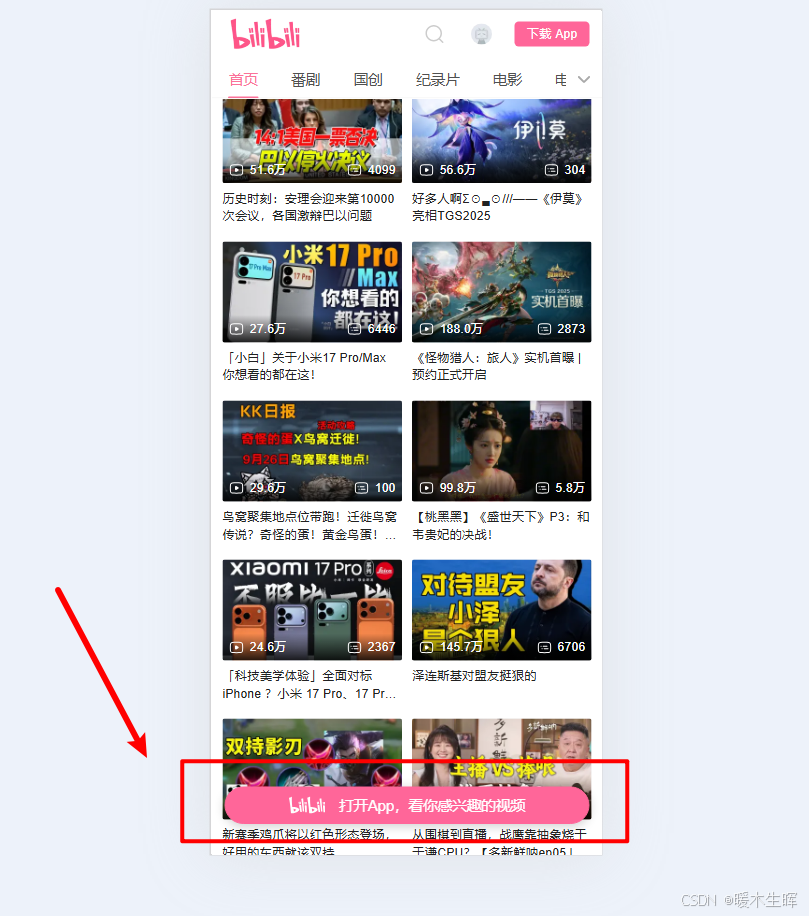Click play count icon beside 24.6万
Viewport: 809px width, 916px height.
tap(237, 647)
